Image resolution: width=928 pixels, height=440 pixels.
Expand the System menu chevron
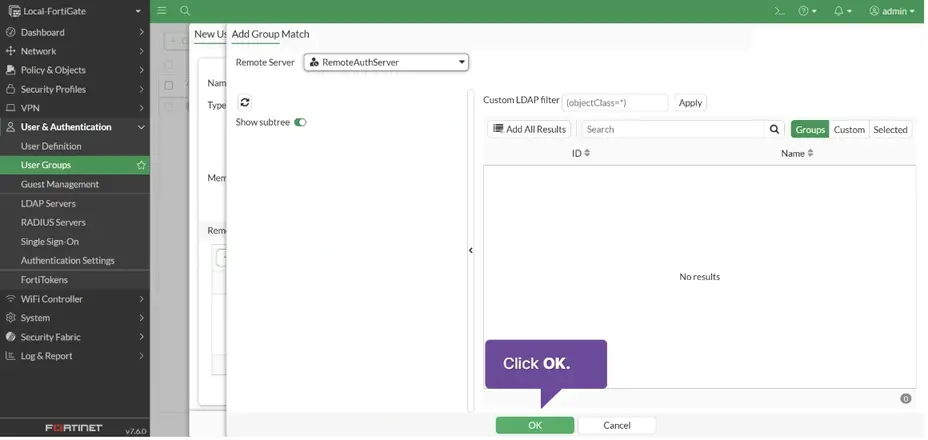tap(141, 317)
